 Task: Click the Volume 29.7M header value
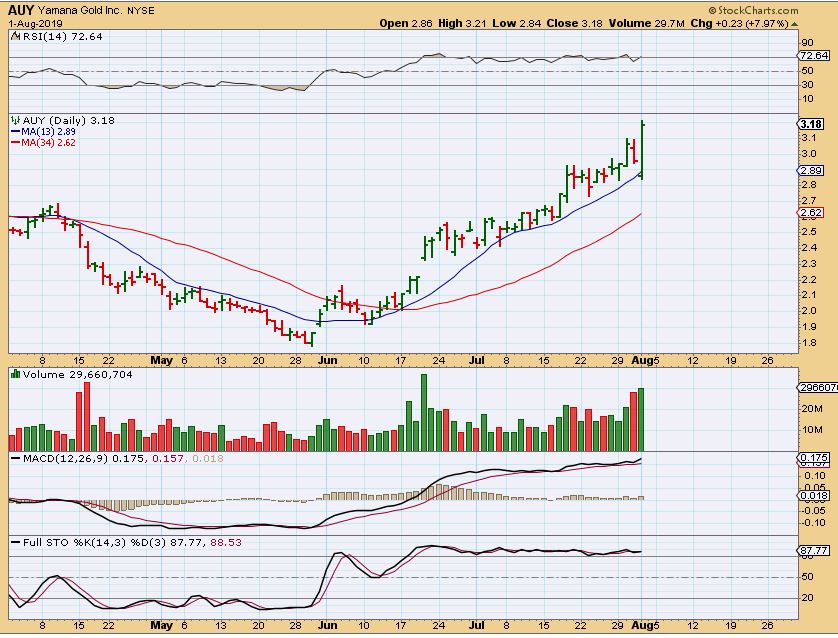coord(647,24)
